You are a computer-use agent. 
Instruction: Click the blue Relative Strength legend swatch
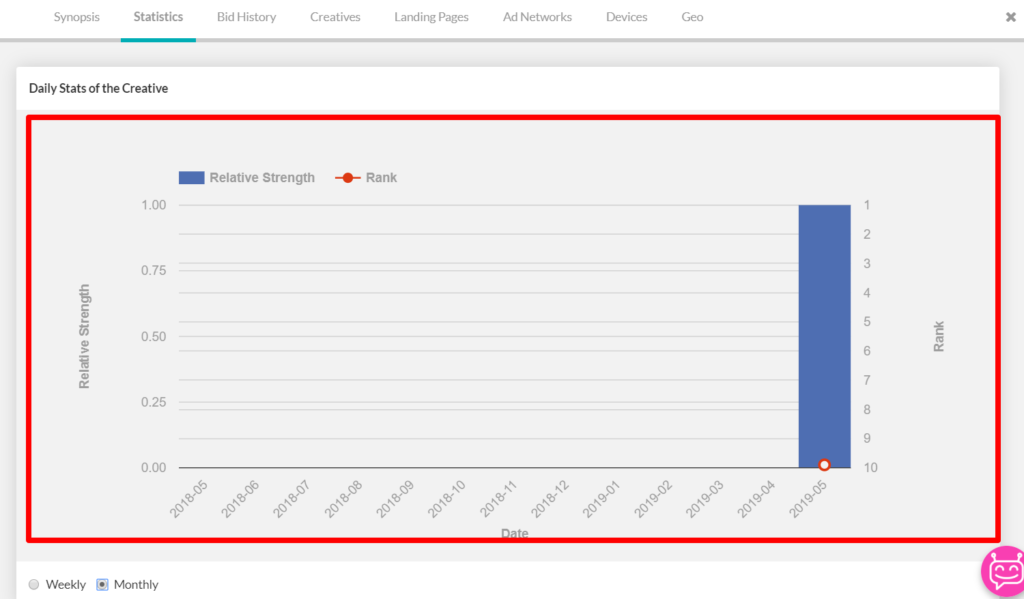[x=191, y=178]
